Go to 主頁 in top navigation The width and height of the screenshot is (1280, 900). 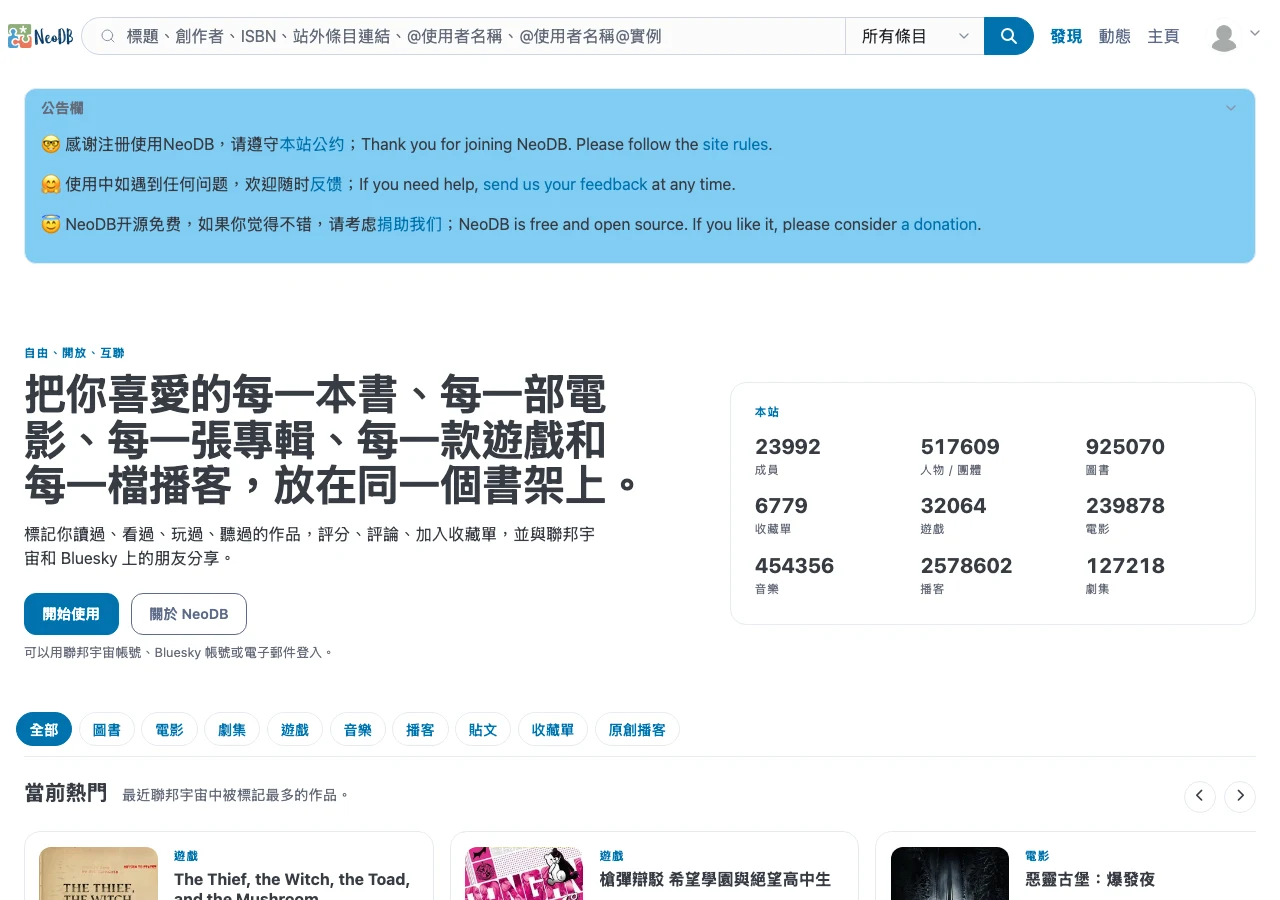click(1163, 36)
